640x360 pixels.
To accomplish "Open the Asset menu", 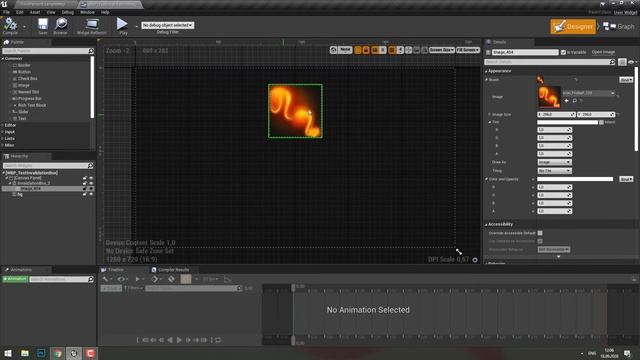I will click(x=35, y=12).
